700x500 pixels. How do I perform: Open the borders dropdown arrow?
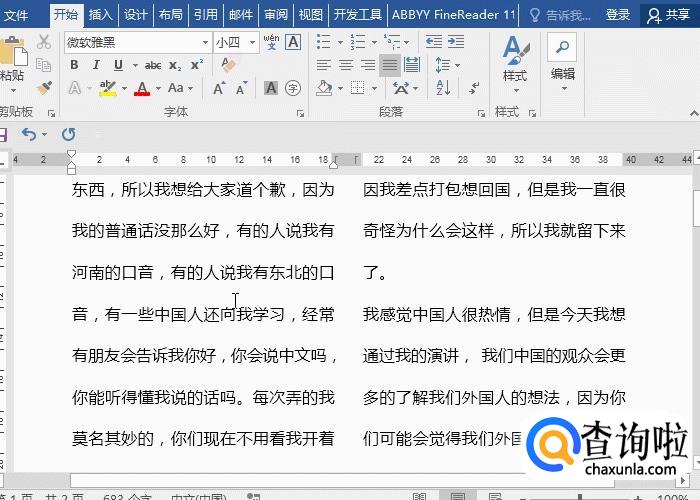point(375,88)
